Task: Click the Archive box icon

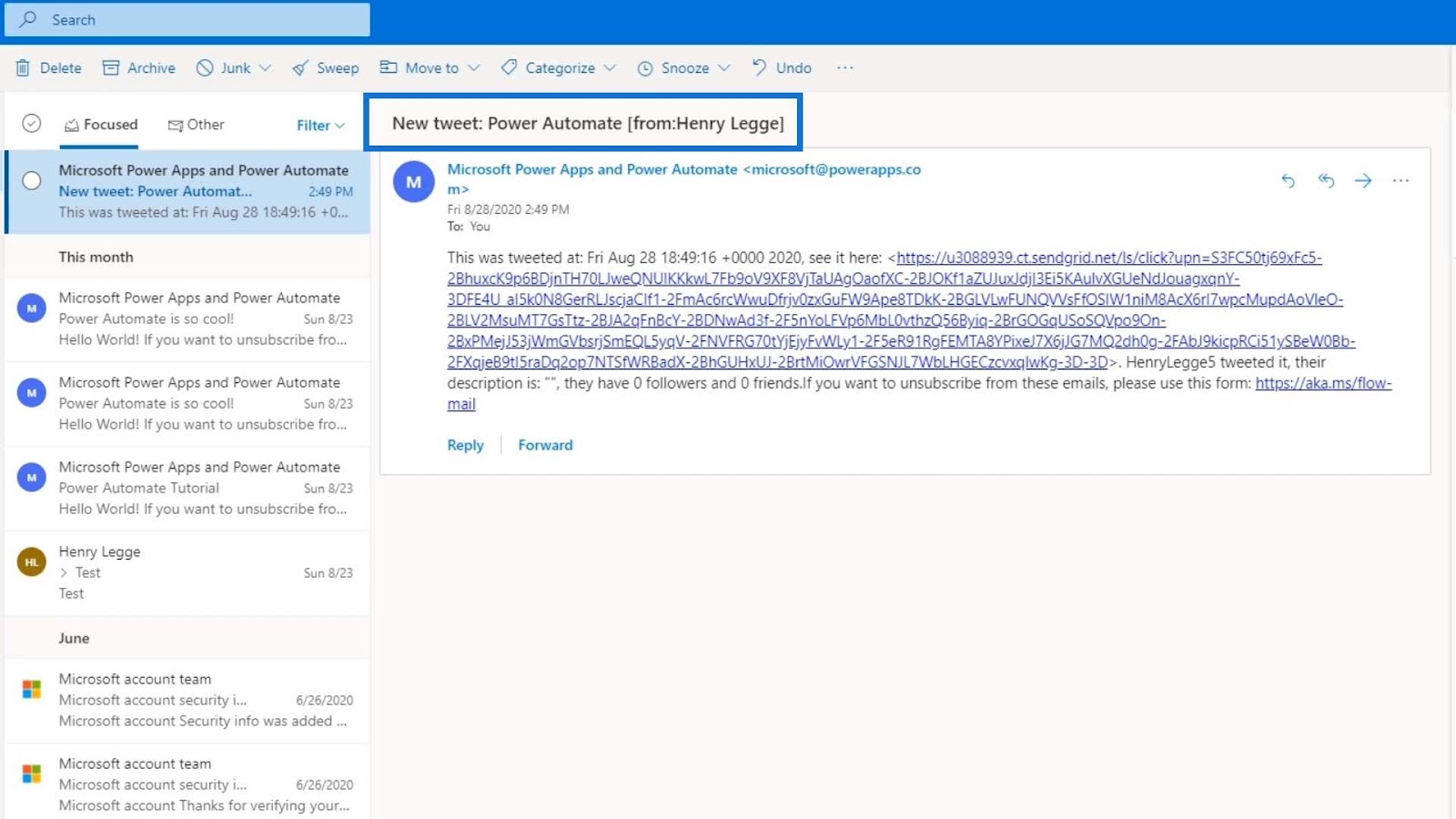Action: click(x=111, y=68)
